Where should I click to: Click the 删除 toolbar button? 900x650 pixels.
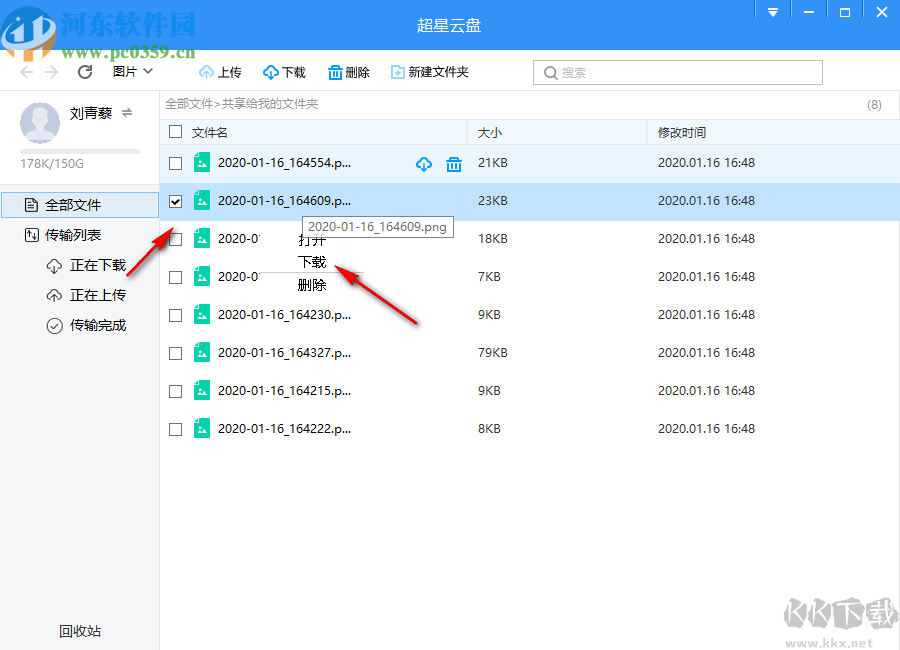[348, 72]
